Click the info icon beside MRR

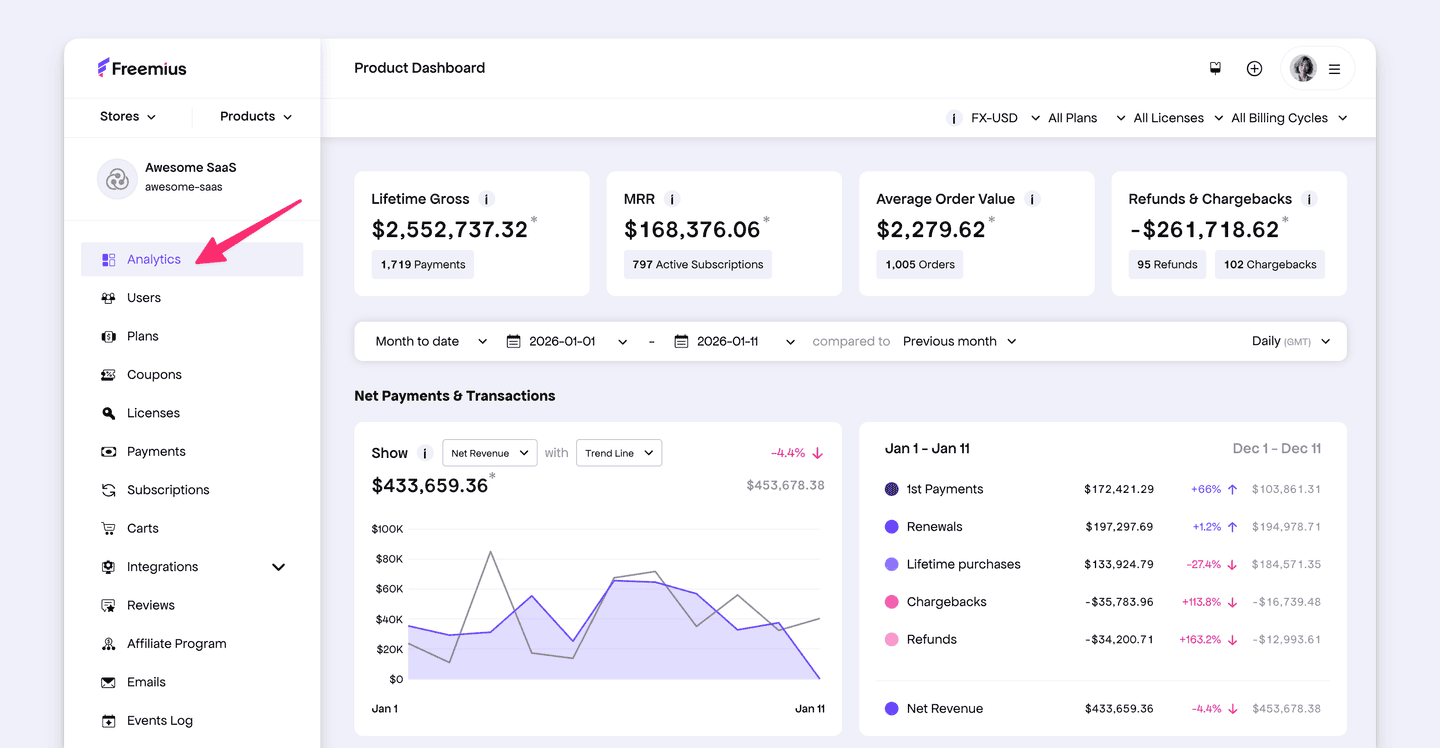coord(672,199)
